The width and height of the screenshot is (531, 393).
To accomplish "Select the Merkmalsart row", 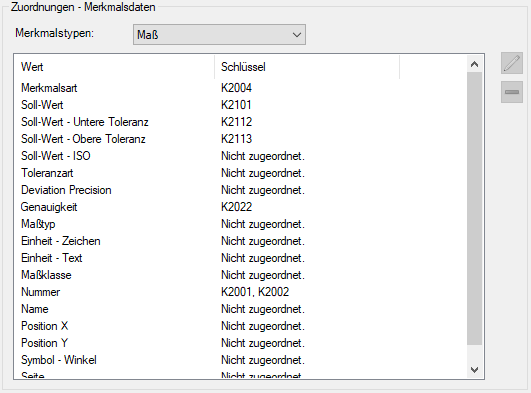I will point(240,88).
